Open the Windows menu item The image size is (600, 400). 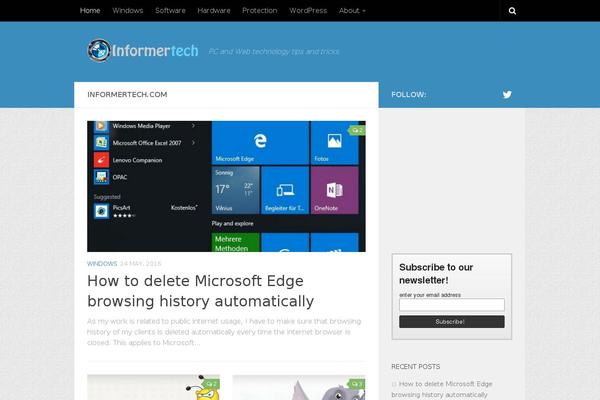(128, 11)
